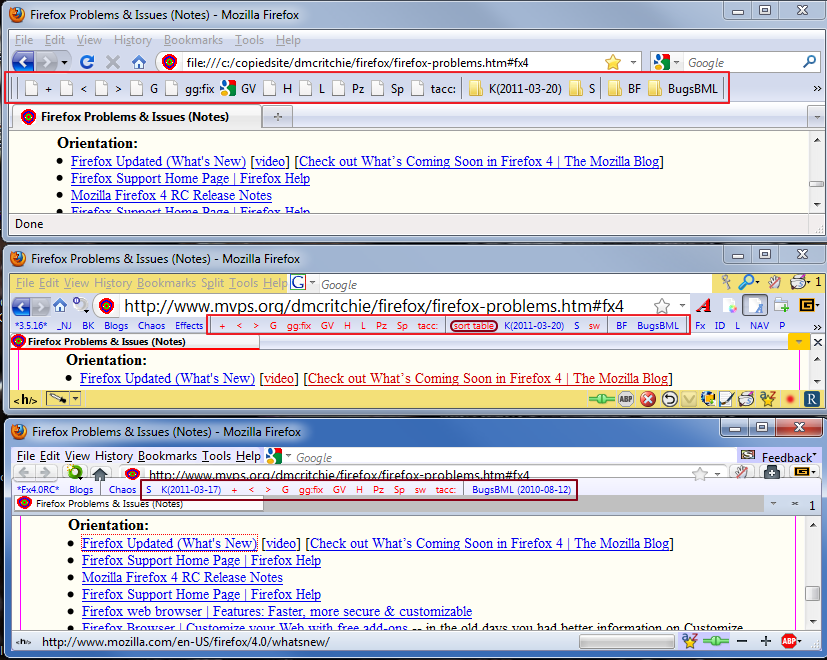Click blue R icon in middle status bar

click(812, 399)
